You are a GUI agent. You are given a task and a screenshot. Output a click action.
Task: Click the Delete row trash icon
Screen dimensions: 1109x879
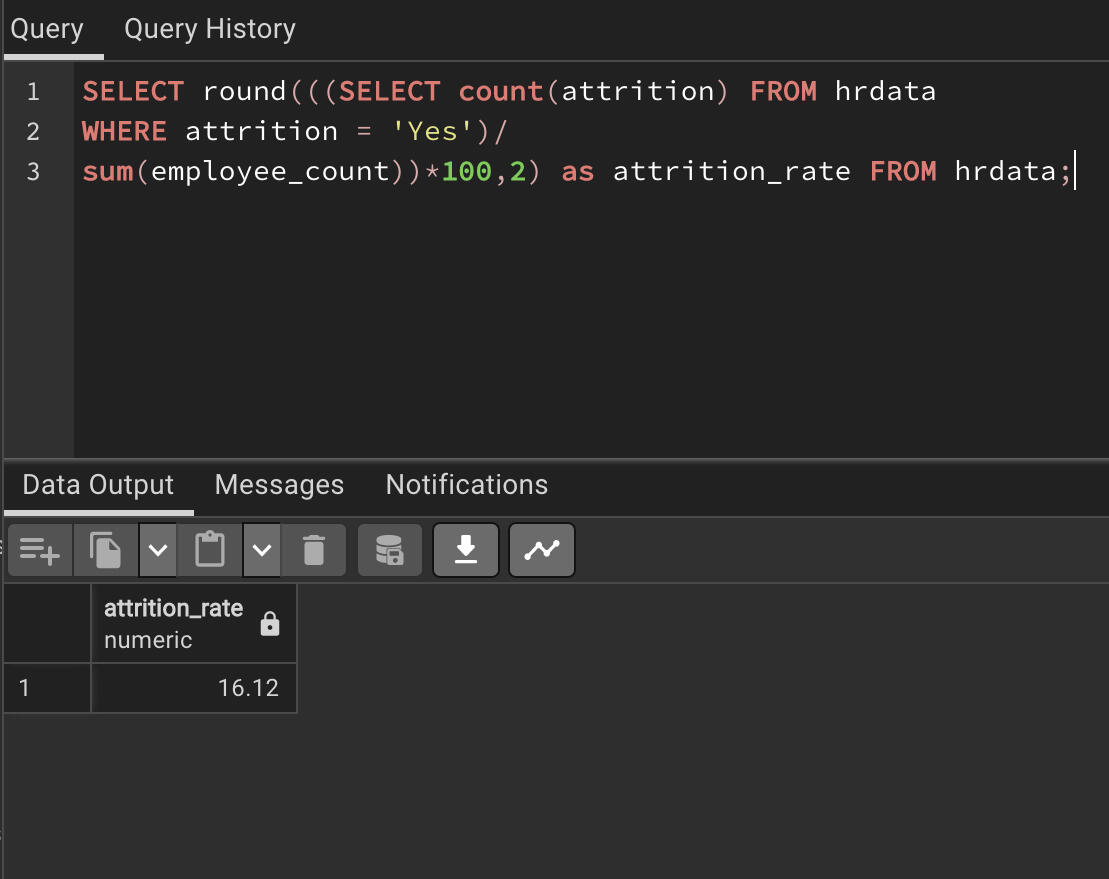(314, 550)
